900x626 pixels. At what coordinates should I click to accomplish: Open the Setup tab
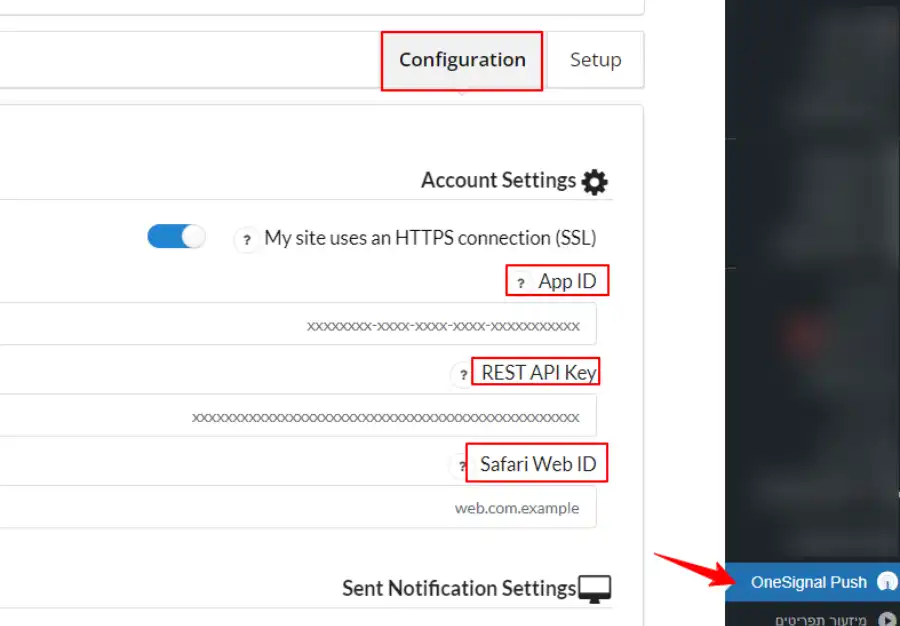click(x=595, y=60)
